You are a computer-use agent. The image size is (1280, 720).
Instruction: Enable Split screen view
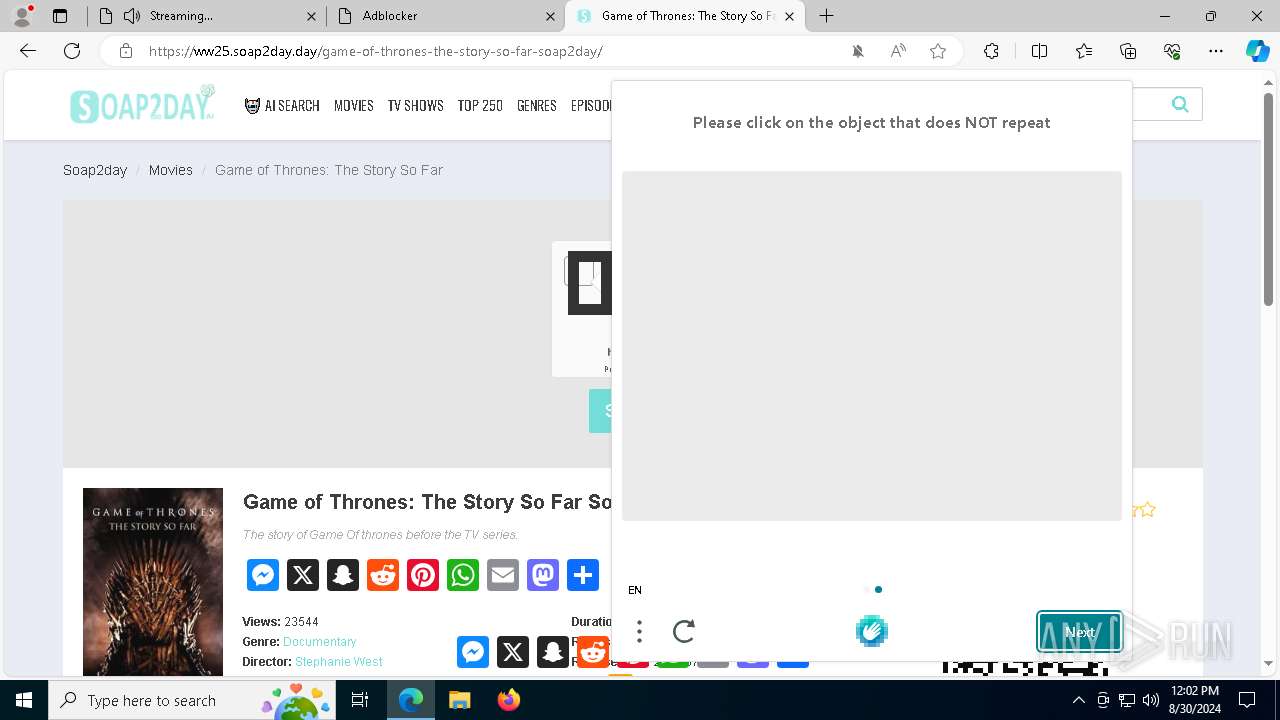(1039, 51)
